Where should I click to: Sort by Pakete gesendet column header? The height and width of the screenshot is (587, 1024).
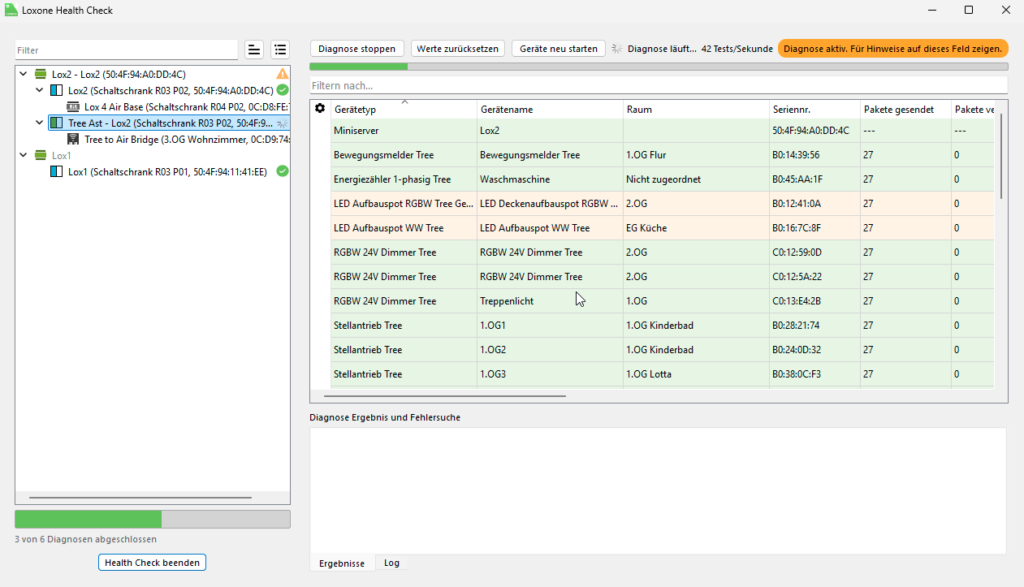905,109
